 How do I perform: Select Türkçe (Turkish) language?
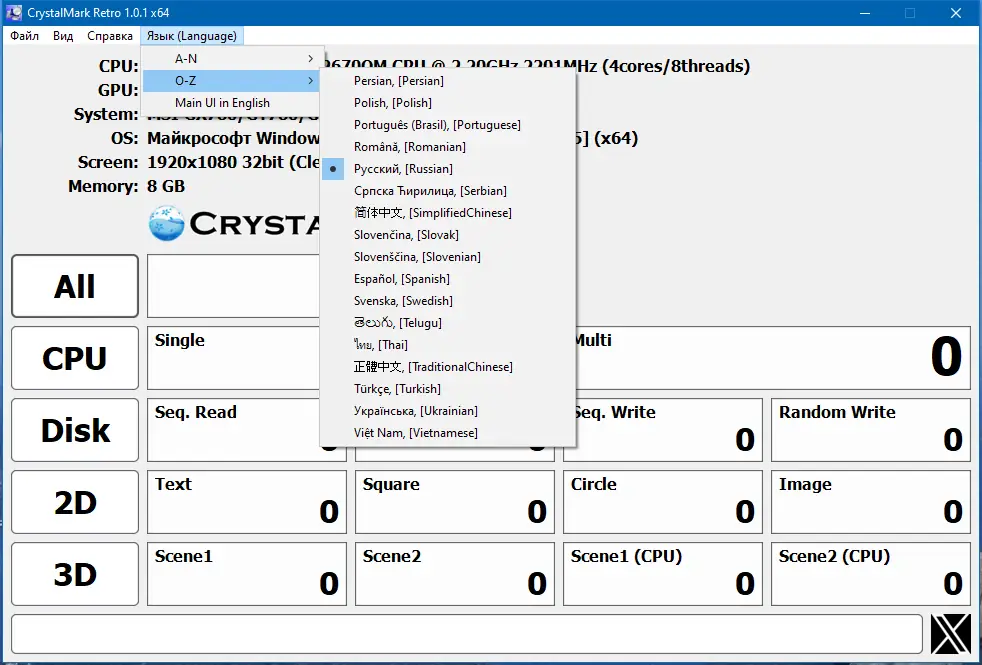point(448,389)
